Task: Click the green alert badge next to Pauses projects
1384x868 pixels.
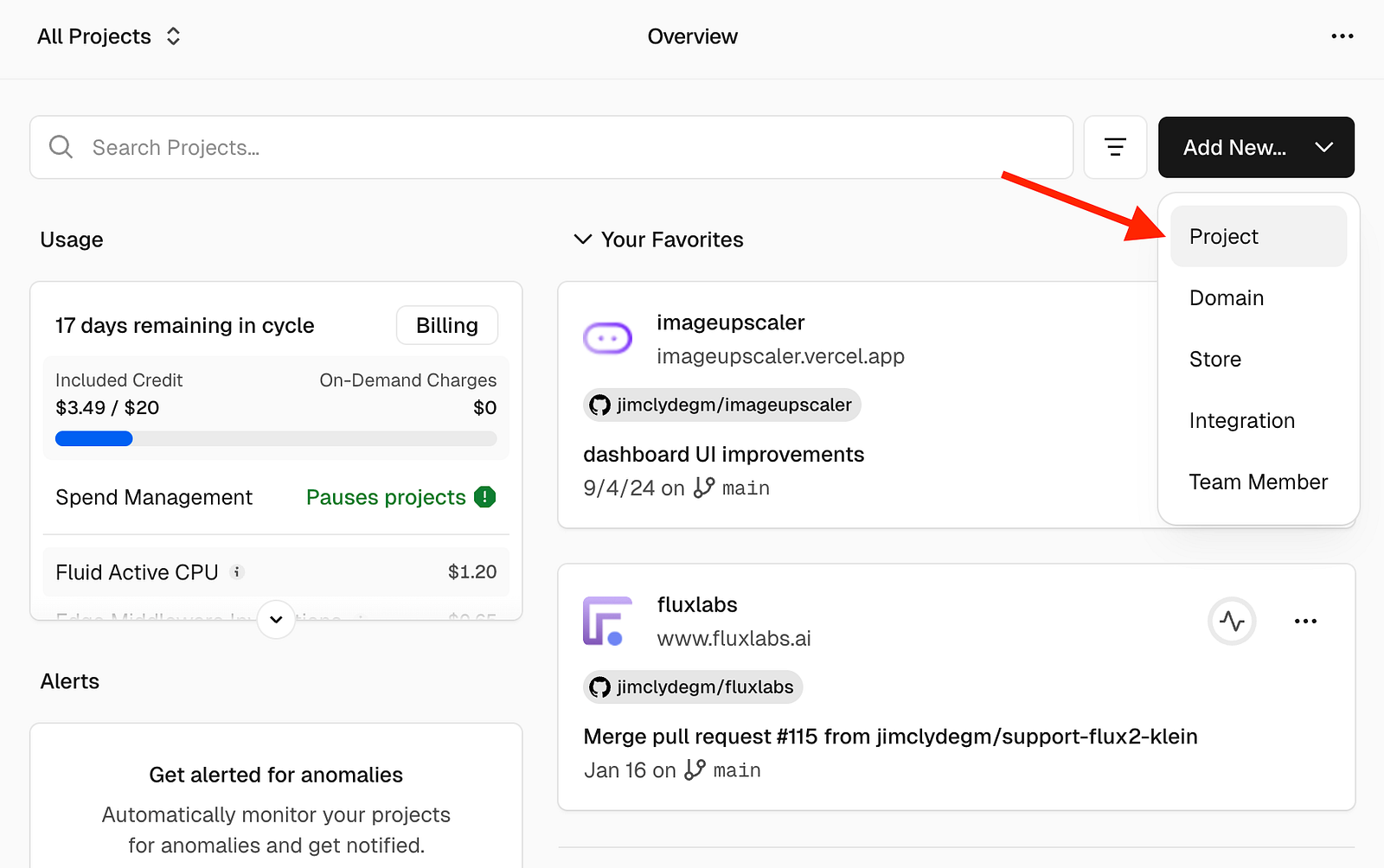Action: point(485,497)
